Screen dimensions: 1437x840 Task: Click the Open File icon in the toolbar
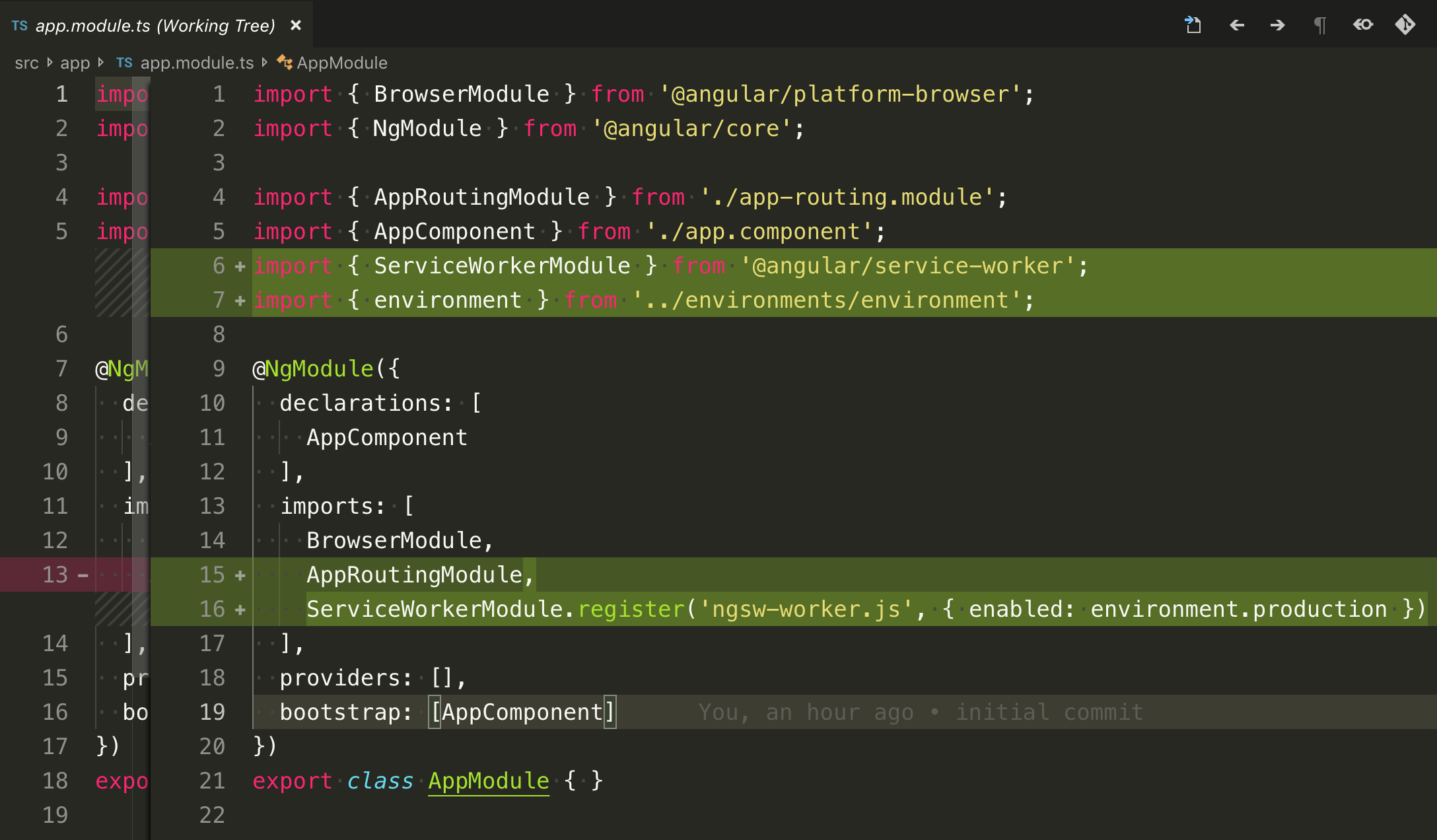click(1193, 25)
